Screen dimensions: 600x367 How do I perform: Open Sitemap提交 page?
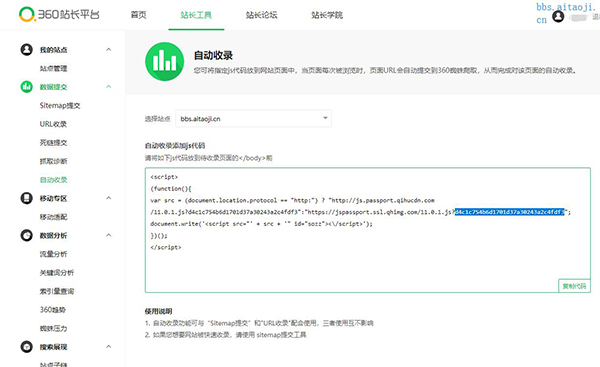(60, 105)
